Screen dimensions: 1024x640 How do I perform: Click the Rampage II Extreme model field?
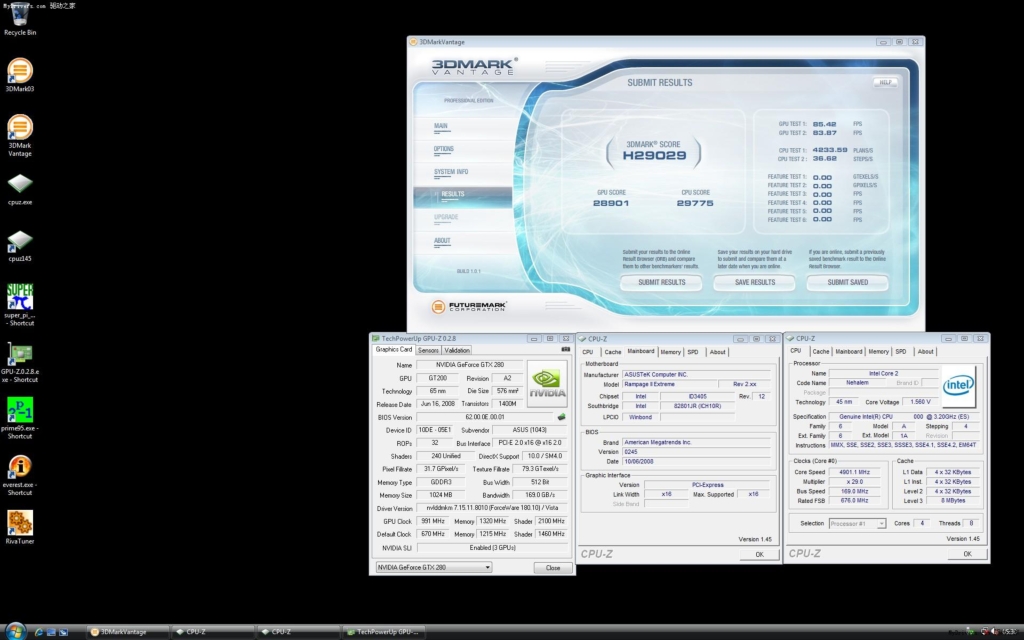(x=669, y=385)
